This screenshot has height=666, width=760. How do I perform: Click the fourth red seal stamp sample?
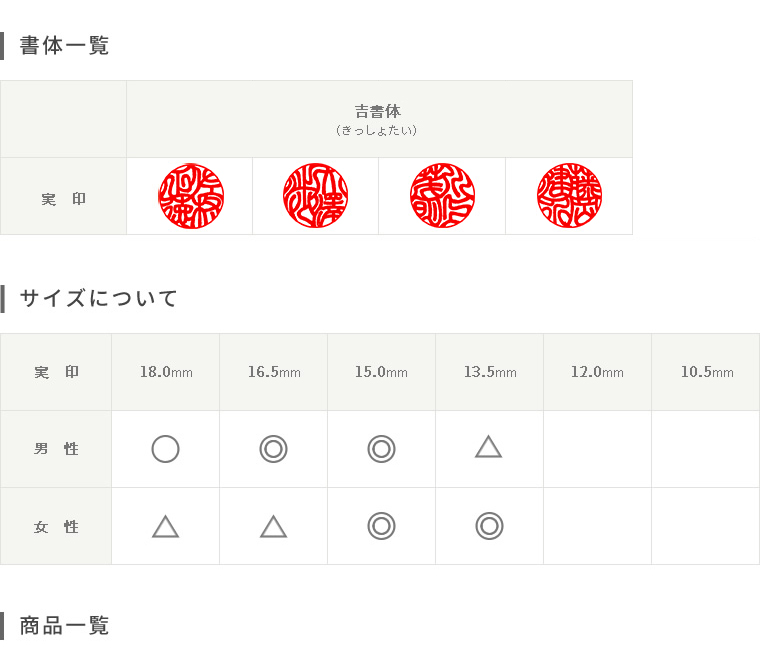pos(569,196)
